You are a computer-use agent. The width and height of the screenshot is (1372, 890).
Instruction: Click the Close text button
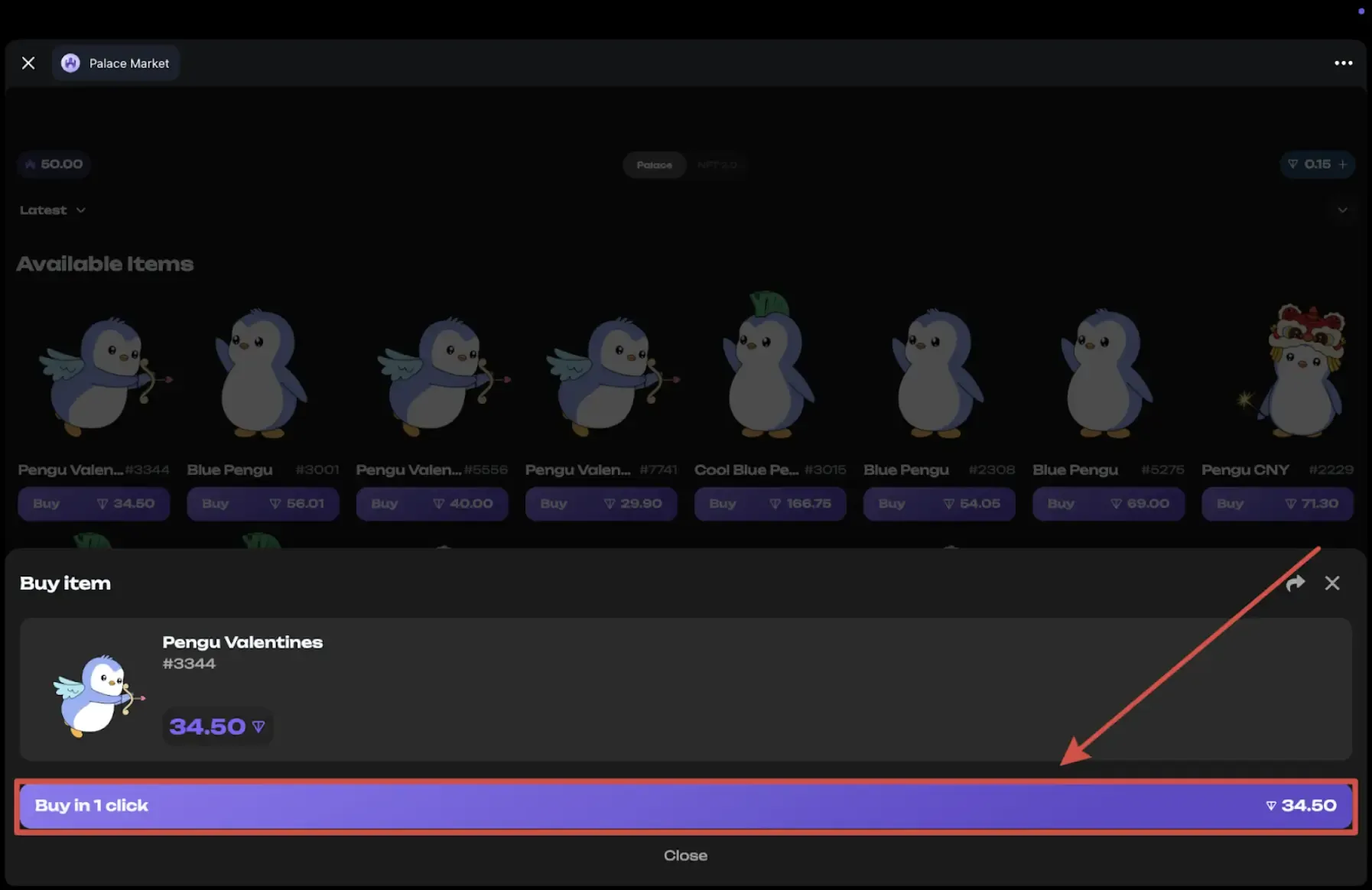coord(685,856)
